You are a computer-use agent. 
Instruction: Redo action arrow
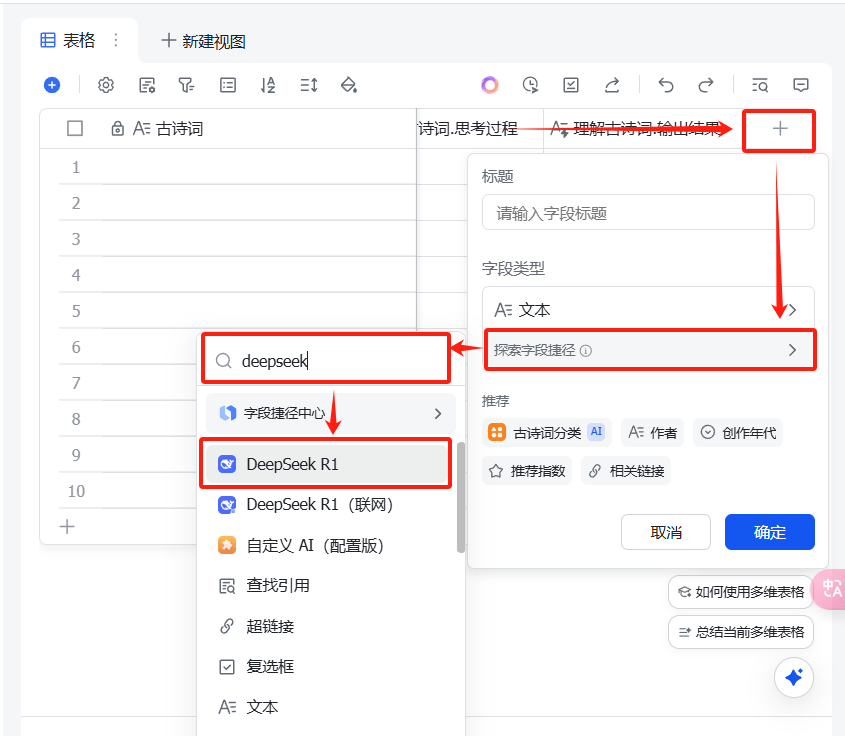tap(706, 85)
